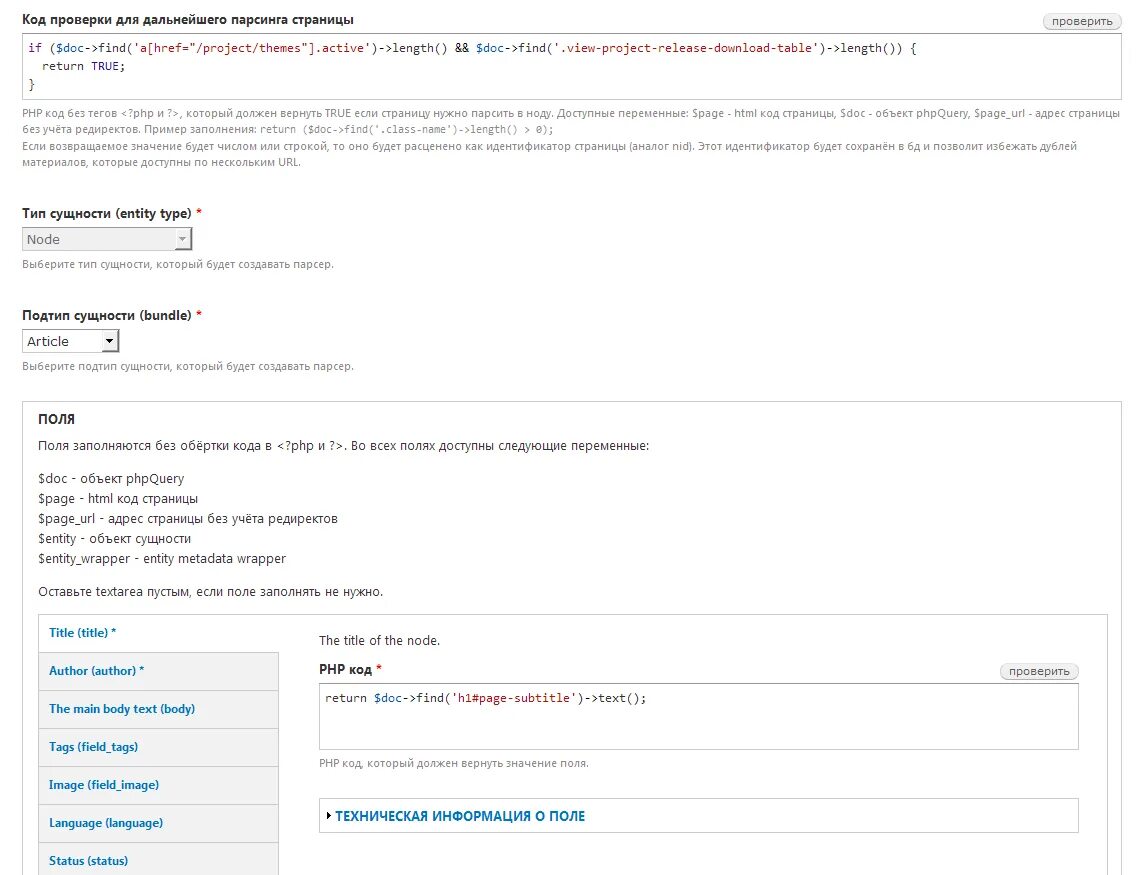Click the Тип сущности (entity type) label
Screen dimensions: 1141x875
[x=107, y=213]
